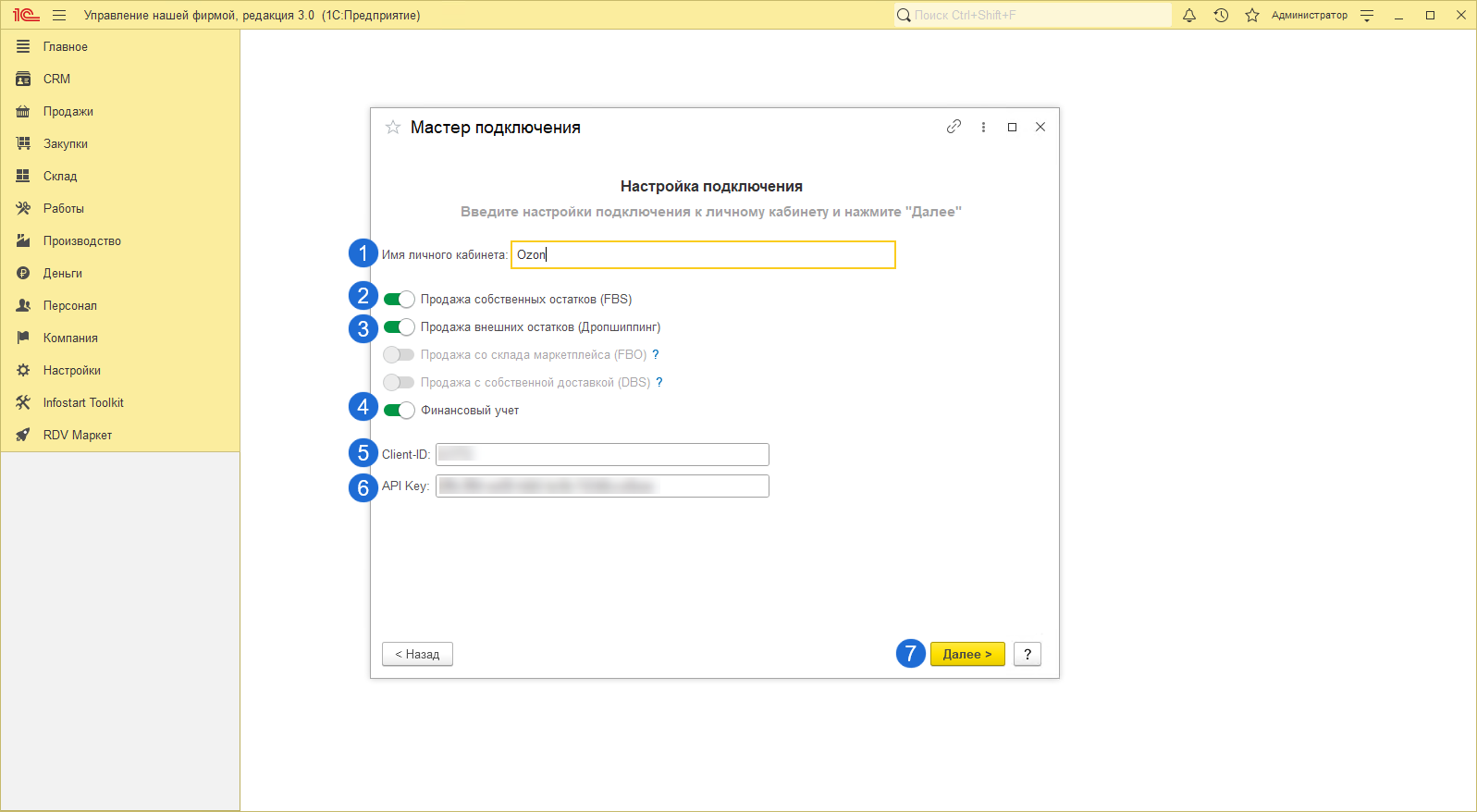Click the CRM section icon

[x=23, y=79]
